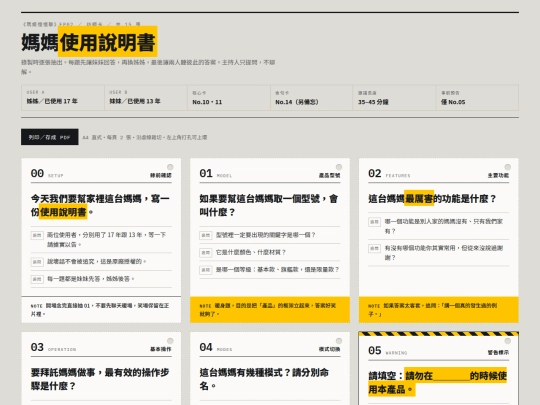
Task: Click the first 追問 tag in card 02
Action: coord(374,222)
